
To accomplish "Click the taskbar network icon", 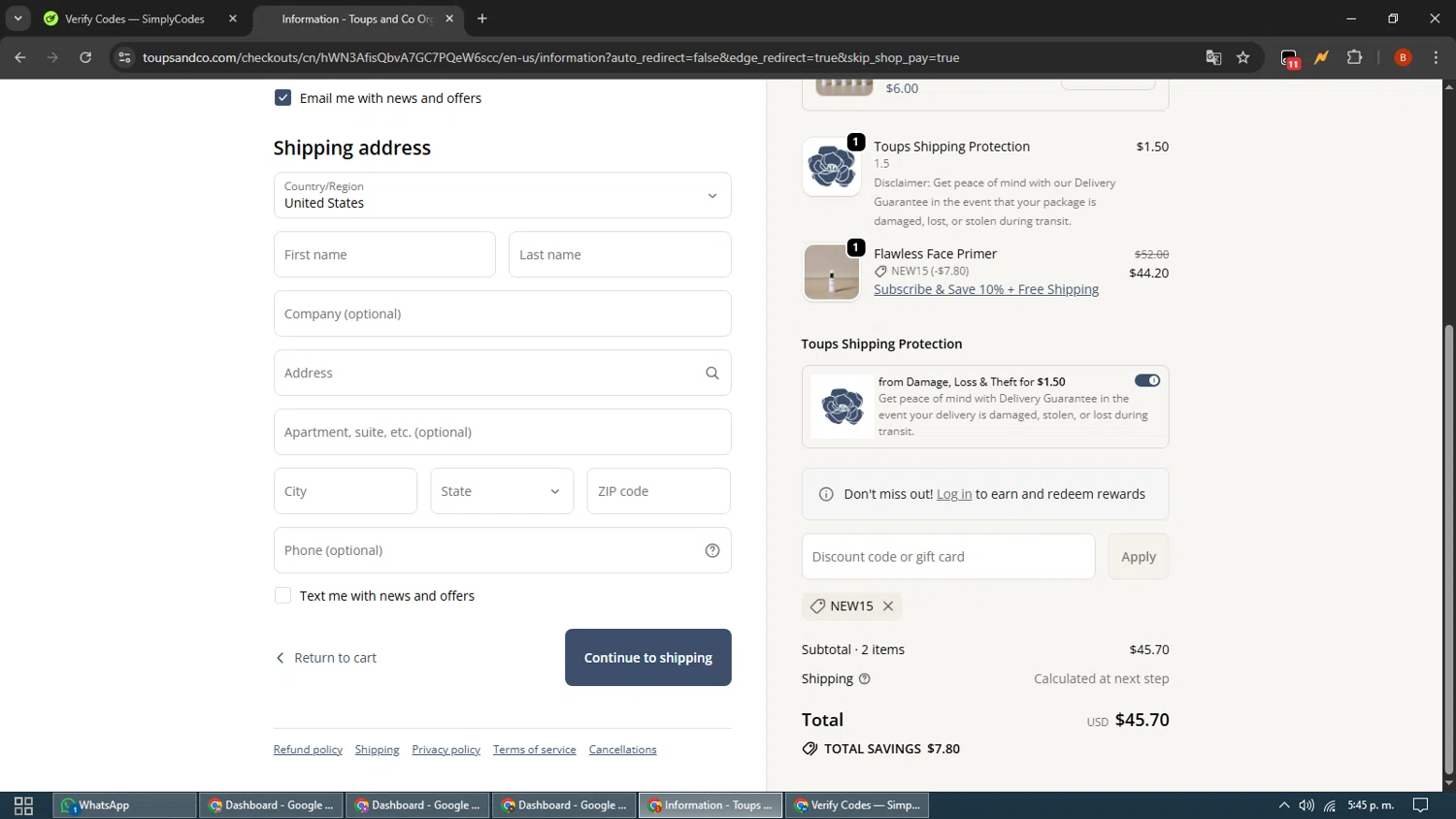I will 1330,805.
